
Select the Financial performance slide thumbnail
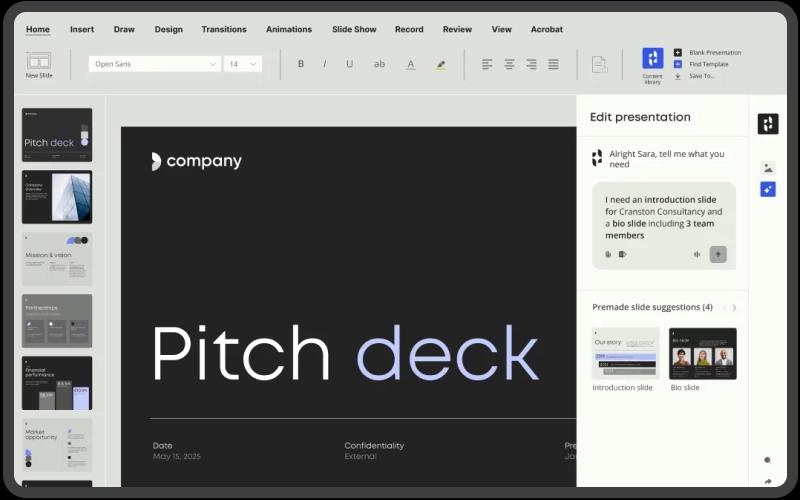pyautogui.click(x=57, y=383)
